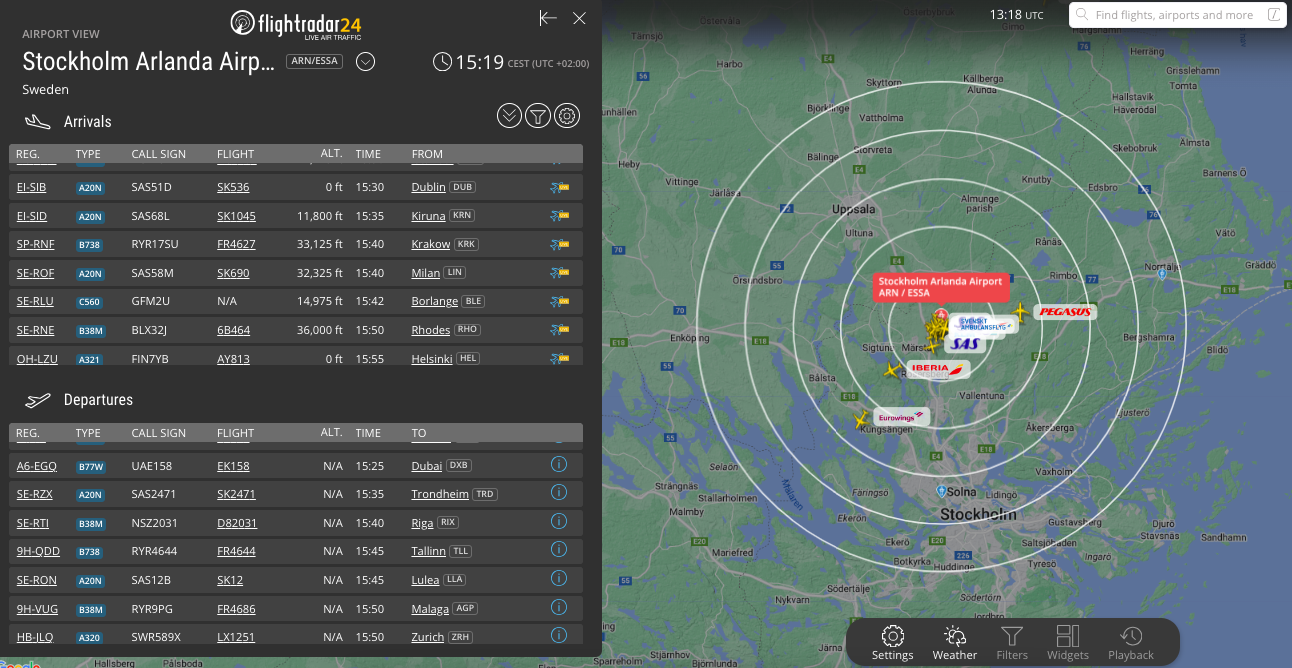Screen dimensions: 1292x668
Task: Click info icon for FR4686 Malaga departure
Action: click(x=559, y=607)
